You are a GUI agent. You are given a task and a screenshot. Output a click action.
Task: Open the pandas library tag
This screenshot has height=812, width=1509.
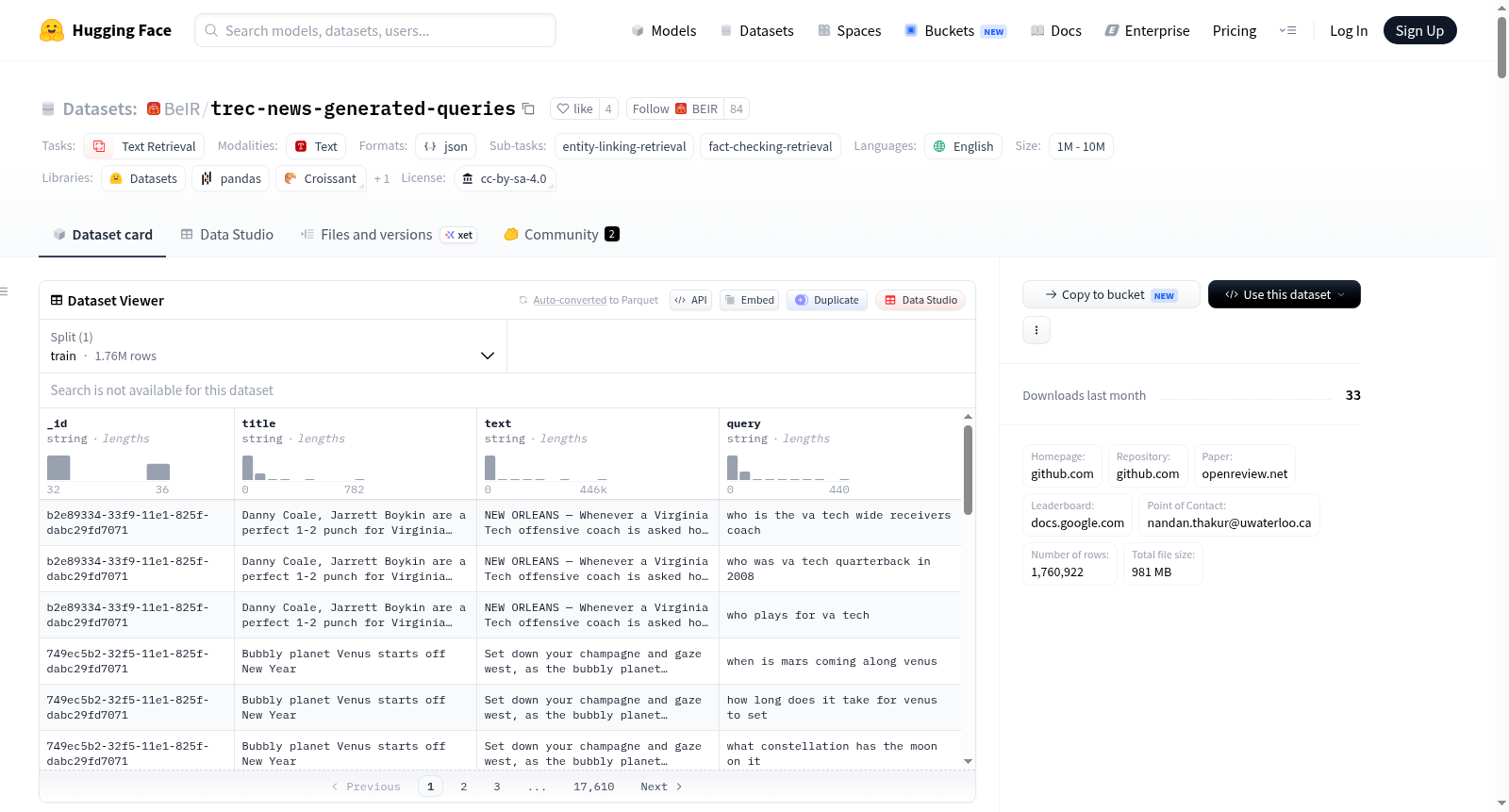[231, 178]
